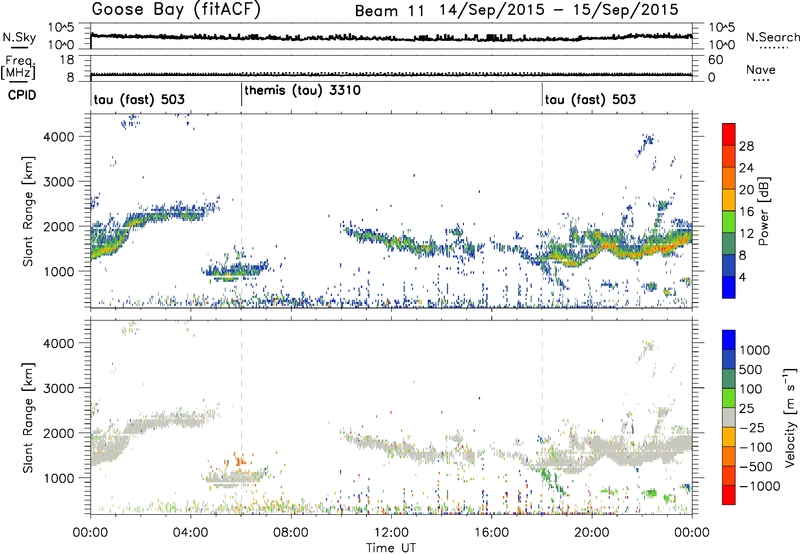Click the 'Beam 11' label
The width and height of the screenshot is (800, 554).
coord(390,11)
